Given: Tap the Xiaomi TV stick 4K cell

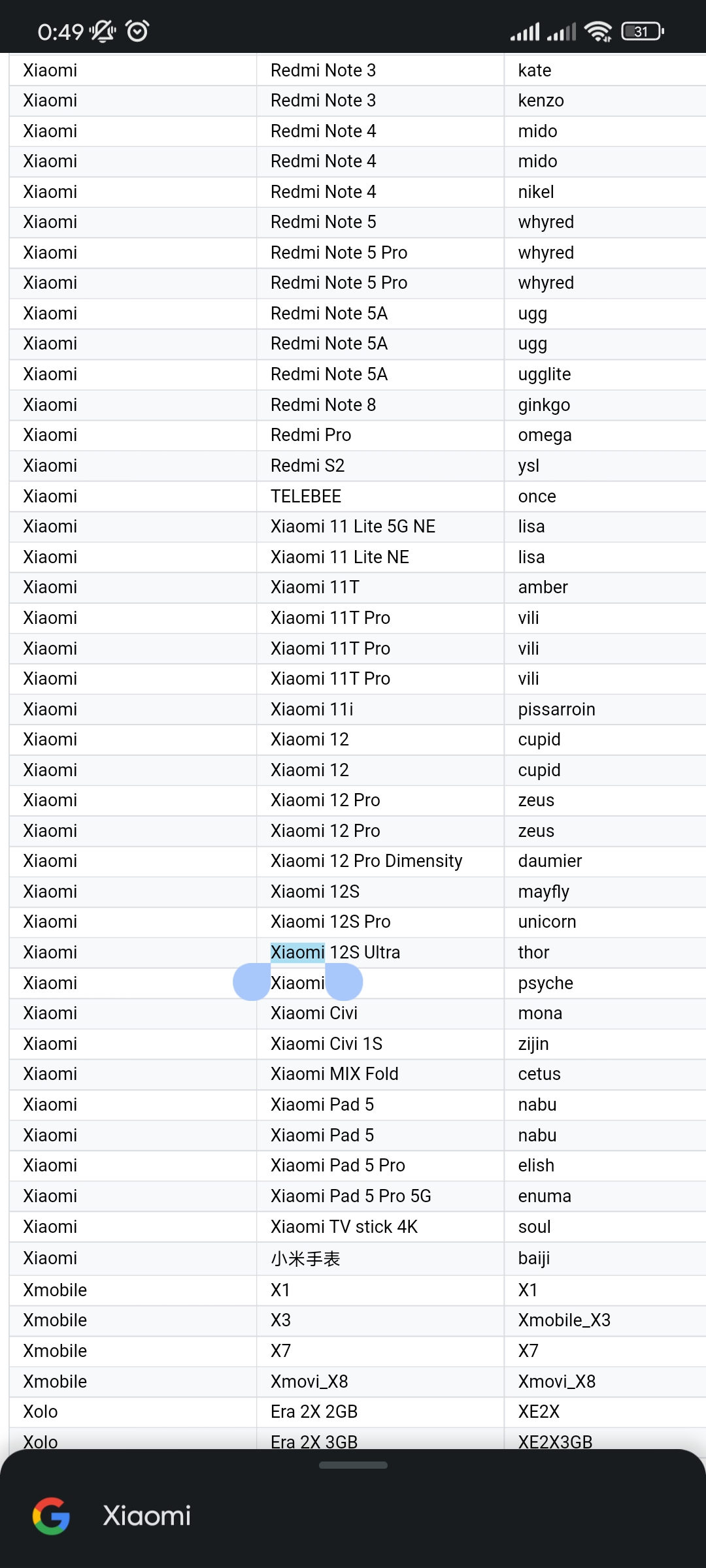Looking at the screenshot, I should [380, 1227].
